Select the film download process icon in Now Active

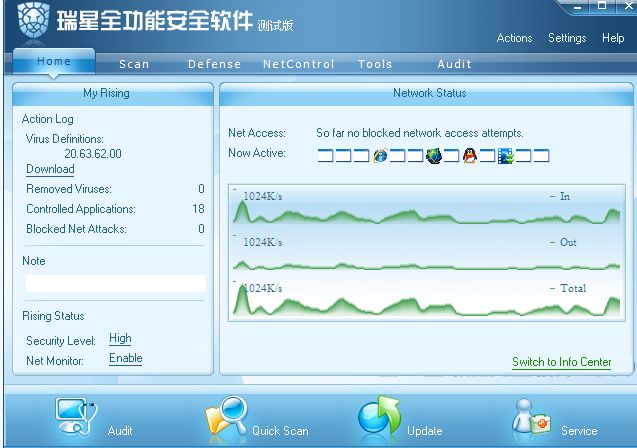point(506,156)
